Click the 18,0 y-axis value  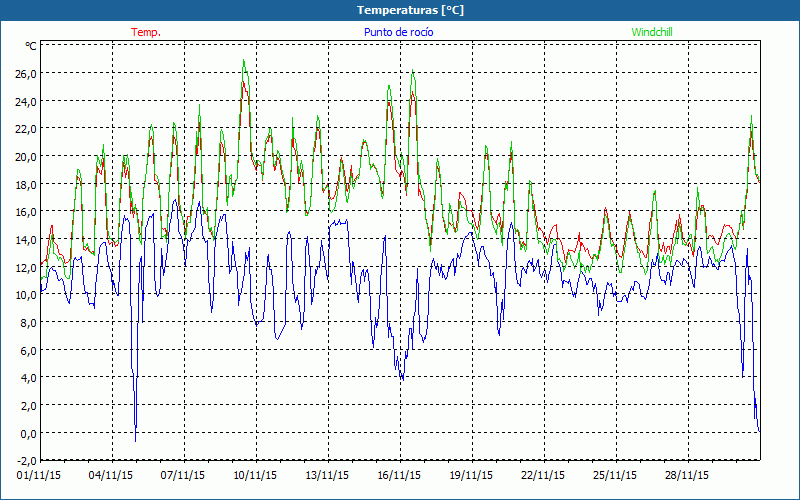click(26, 185)
